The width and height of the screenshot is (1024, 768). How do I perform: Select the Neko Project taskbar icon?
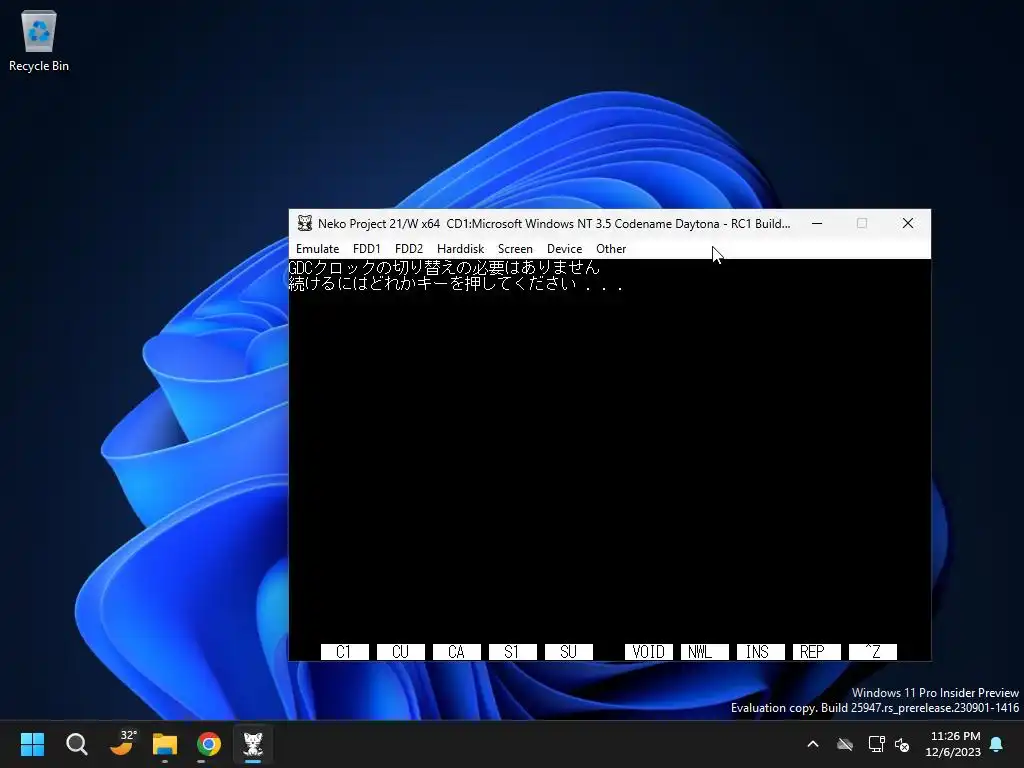pyautogui.click(x=253, y=744)
